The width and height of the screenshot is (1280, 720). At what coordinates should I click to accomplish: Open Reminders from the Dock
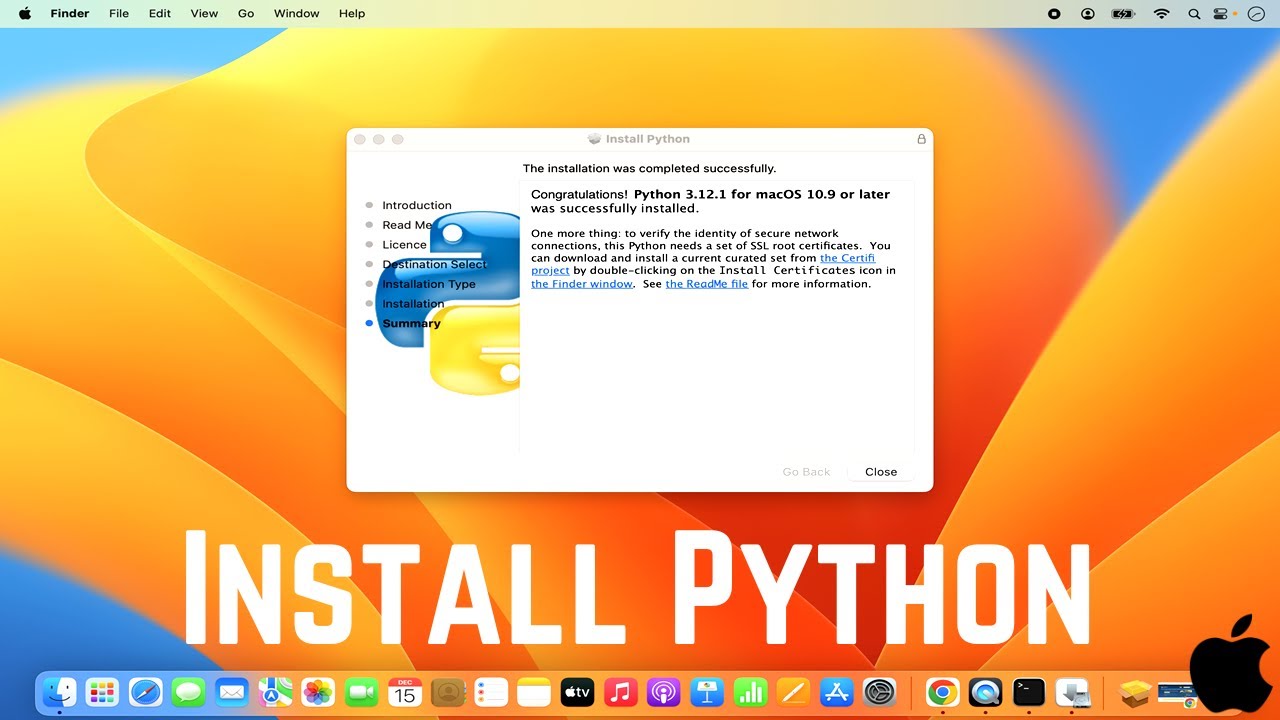coord(491,692)
